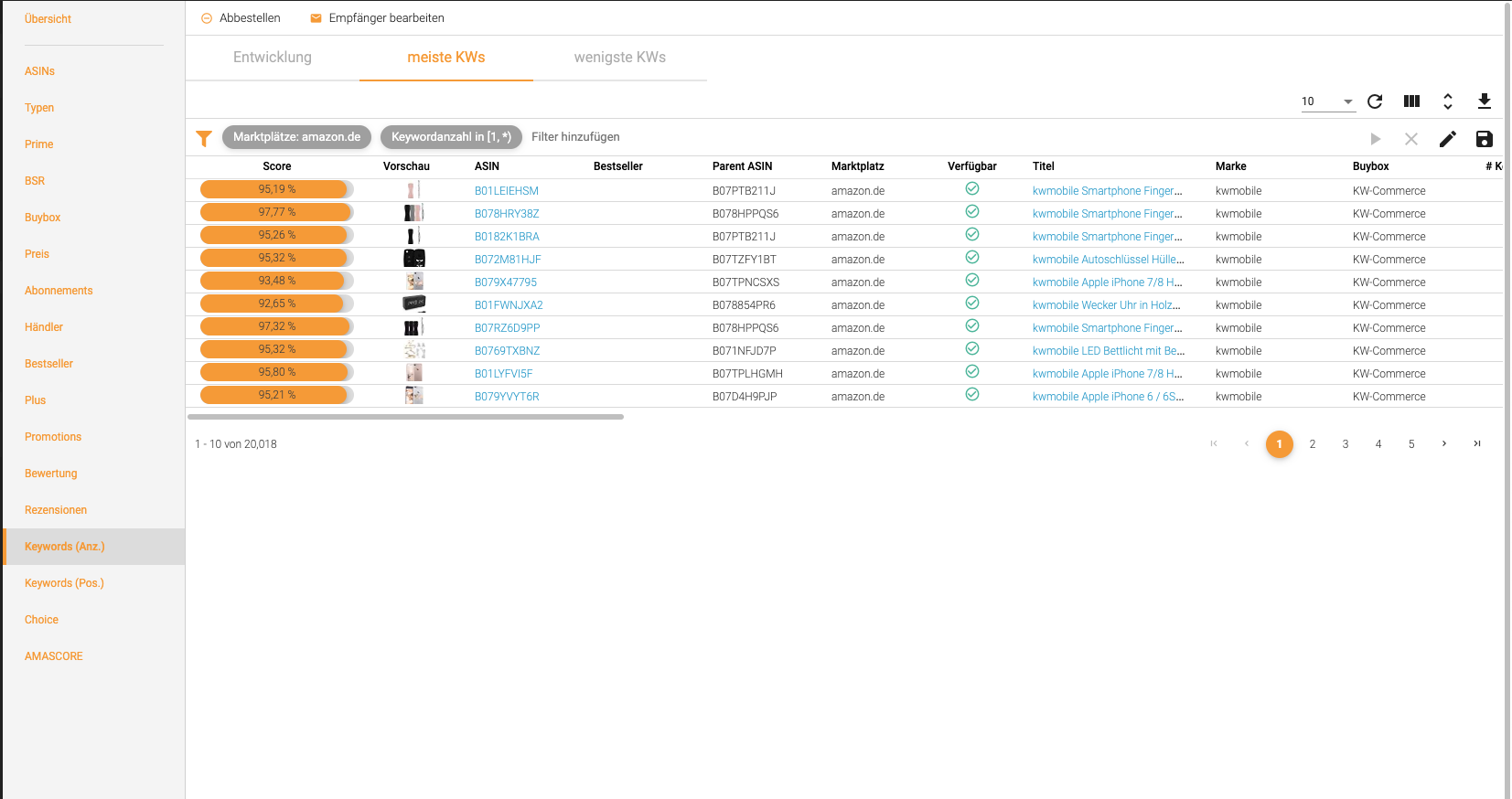1512x799 pixels.
Task: Click available checkmark for B01LEIEHSM row
Action: [x=972, y=188]
